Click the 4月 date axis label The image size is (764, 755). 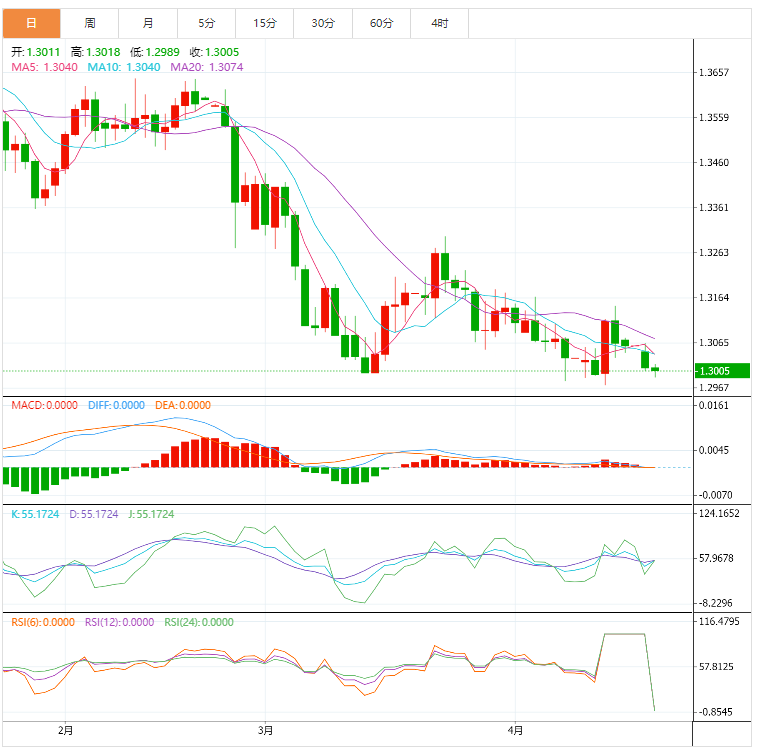(516, 731)
